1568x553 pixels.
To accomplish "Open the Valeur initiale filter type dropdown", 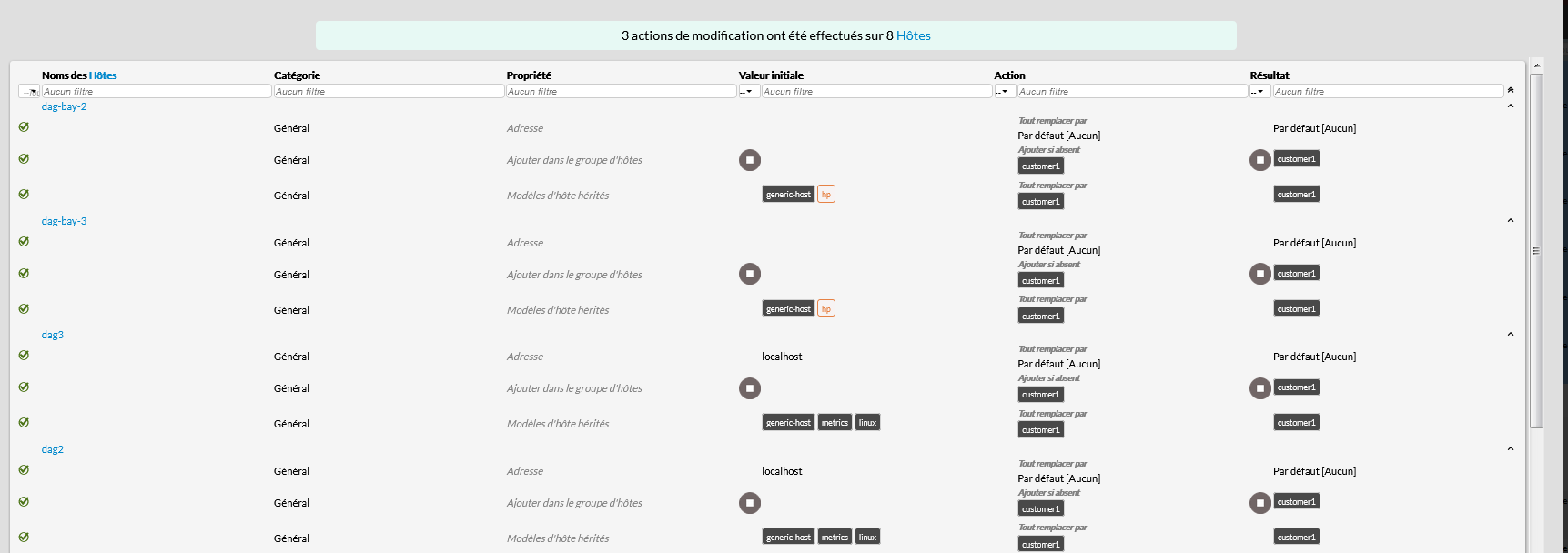I will (748, 92).
